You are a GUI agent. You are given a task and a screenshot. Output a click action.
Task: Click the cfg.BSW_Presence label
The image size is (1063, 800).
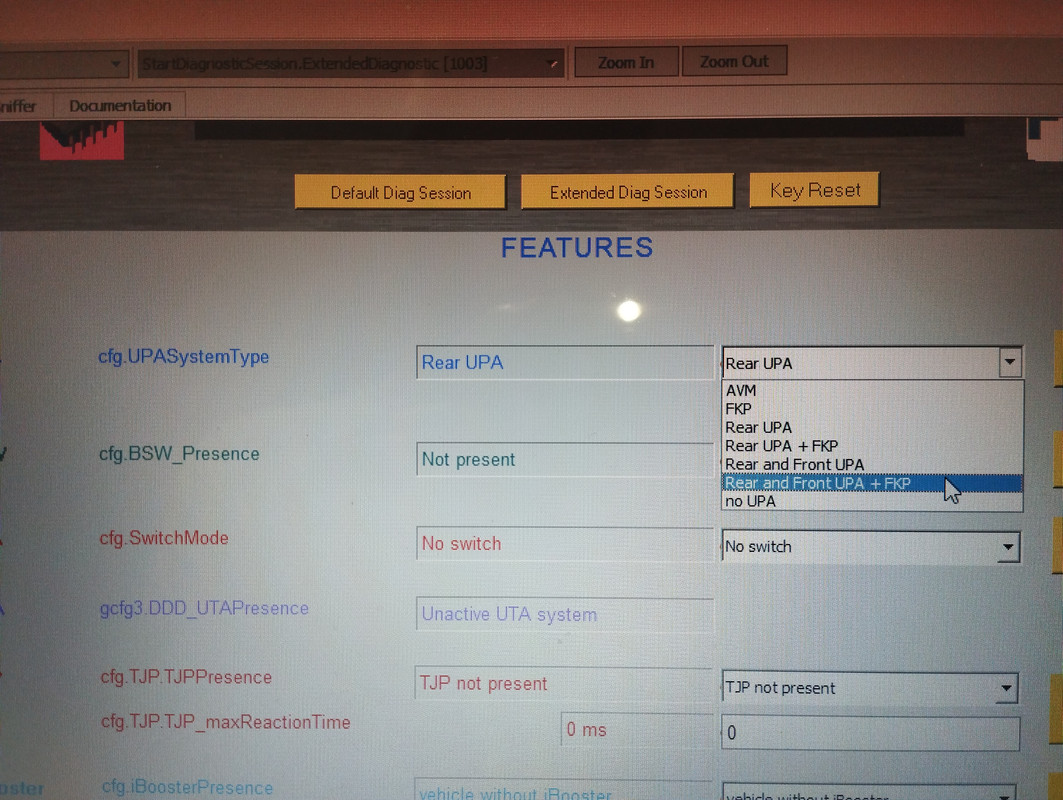click(179, 454)
